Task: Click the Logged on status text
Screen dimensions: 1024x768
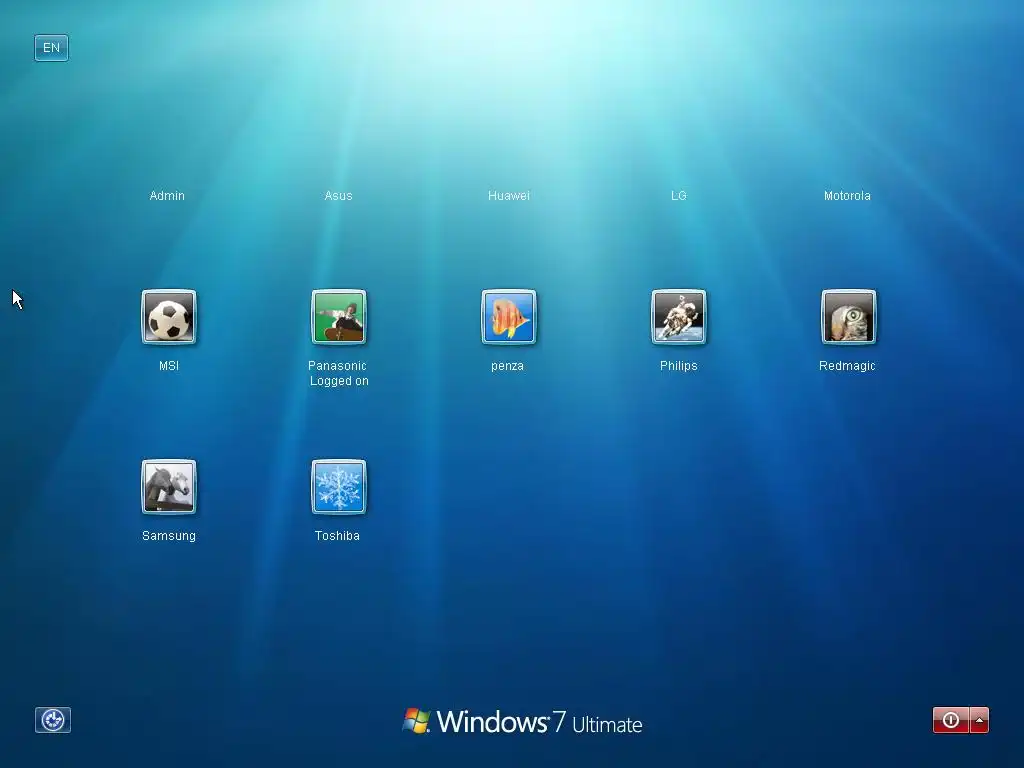Action: tap(339, 381)
